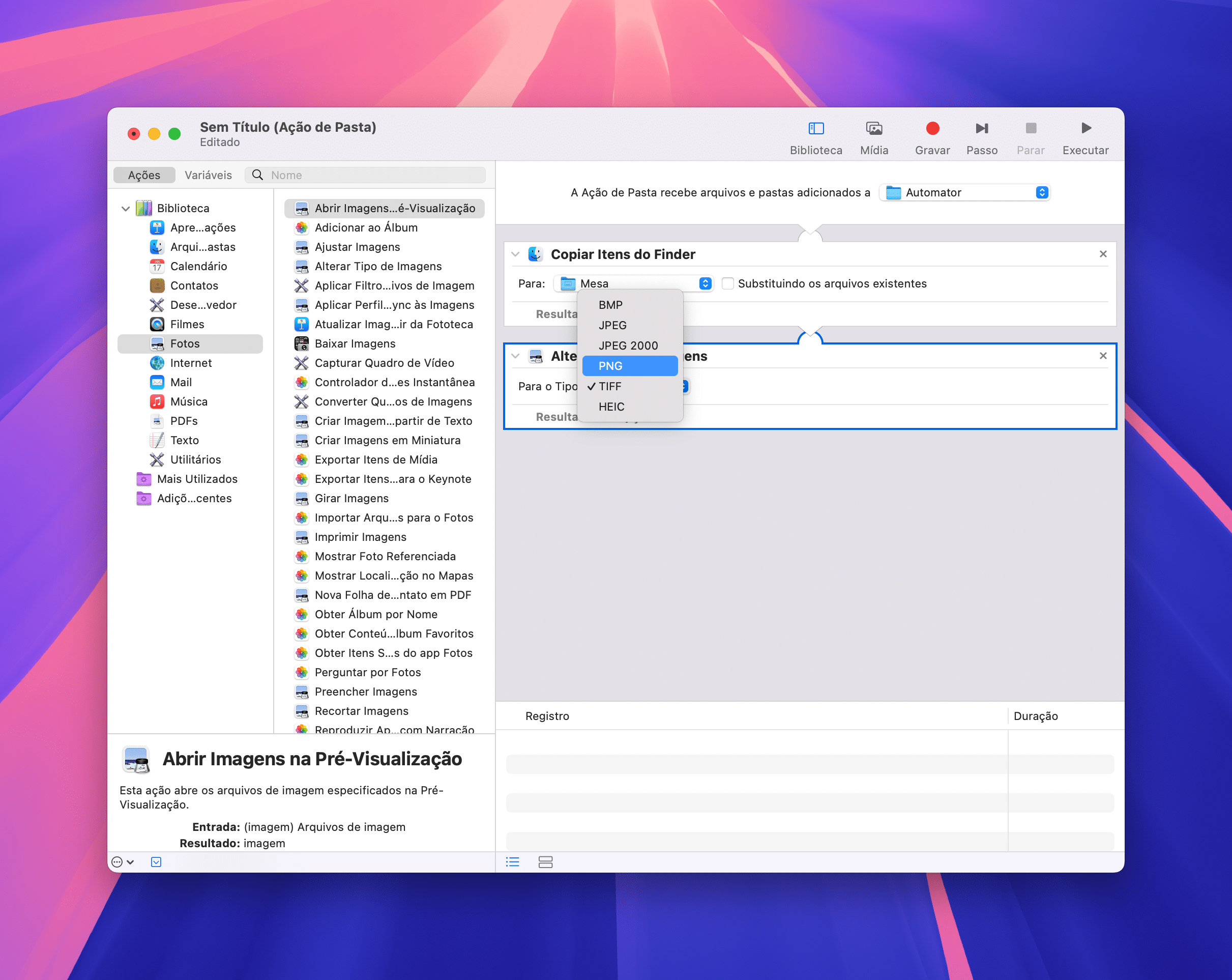This screenshot has height=980, width=1232.
Task: Click the Passo step icon
Action: (x=981, y=129)
